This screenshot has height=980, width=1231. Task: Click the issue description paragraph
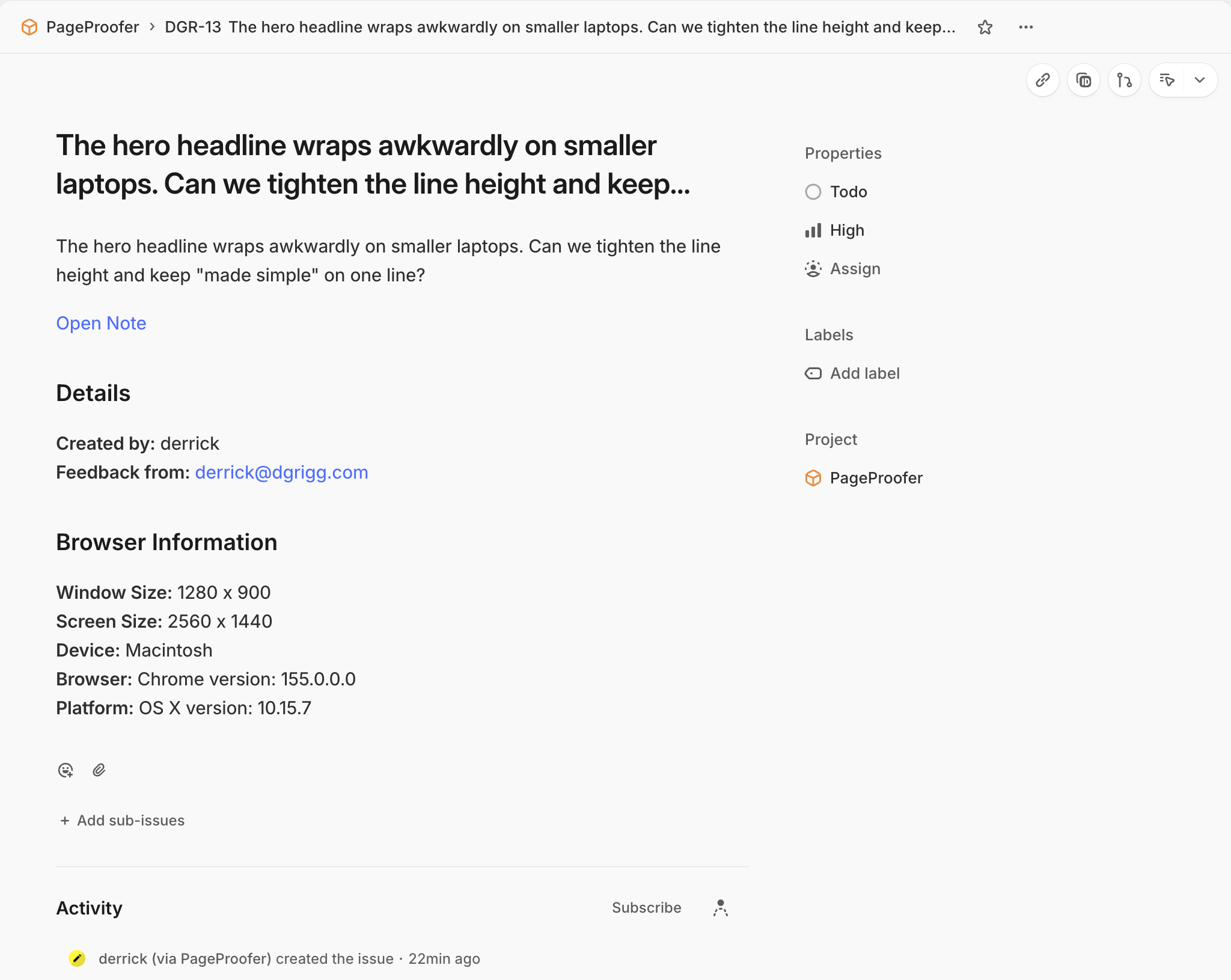(388, 261)
